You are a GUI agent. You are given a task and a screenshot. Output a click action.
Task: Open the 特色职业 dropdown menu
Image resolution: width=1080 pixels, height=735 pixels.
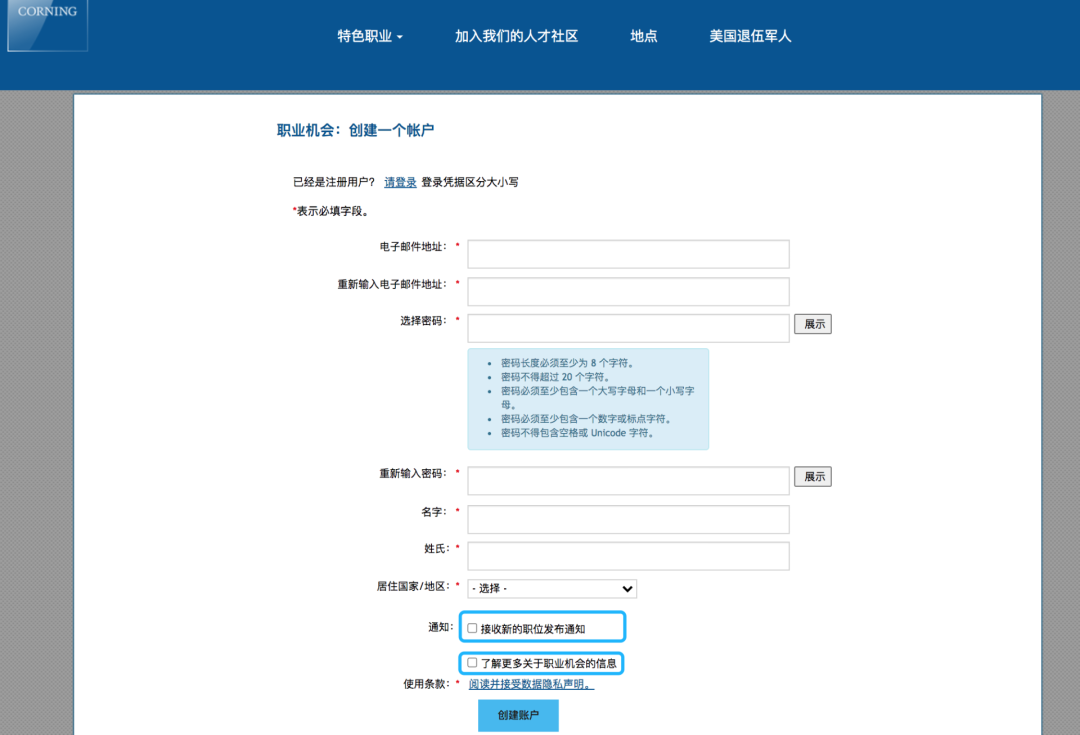[x=370, y=37]
